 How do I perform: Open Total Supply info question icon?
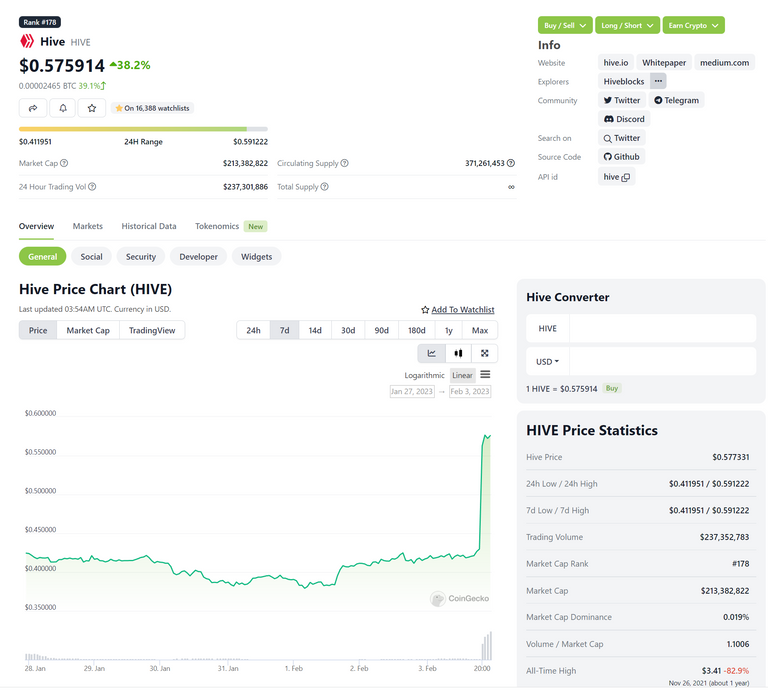pos(325,187)
